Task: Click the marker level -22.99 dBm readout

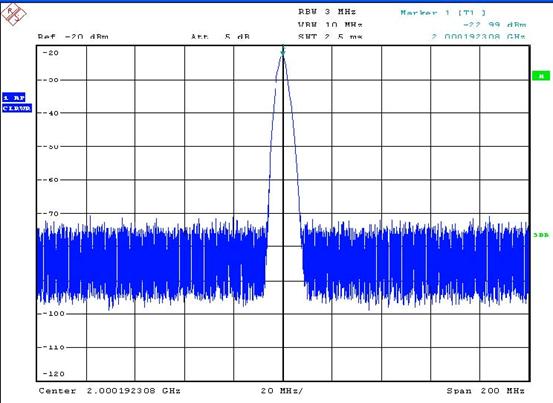Action: click(x=494, y=25)
